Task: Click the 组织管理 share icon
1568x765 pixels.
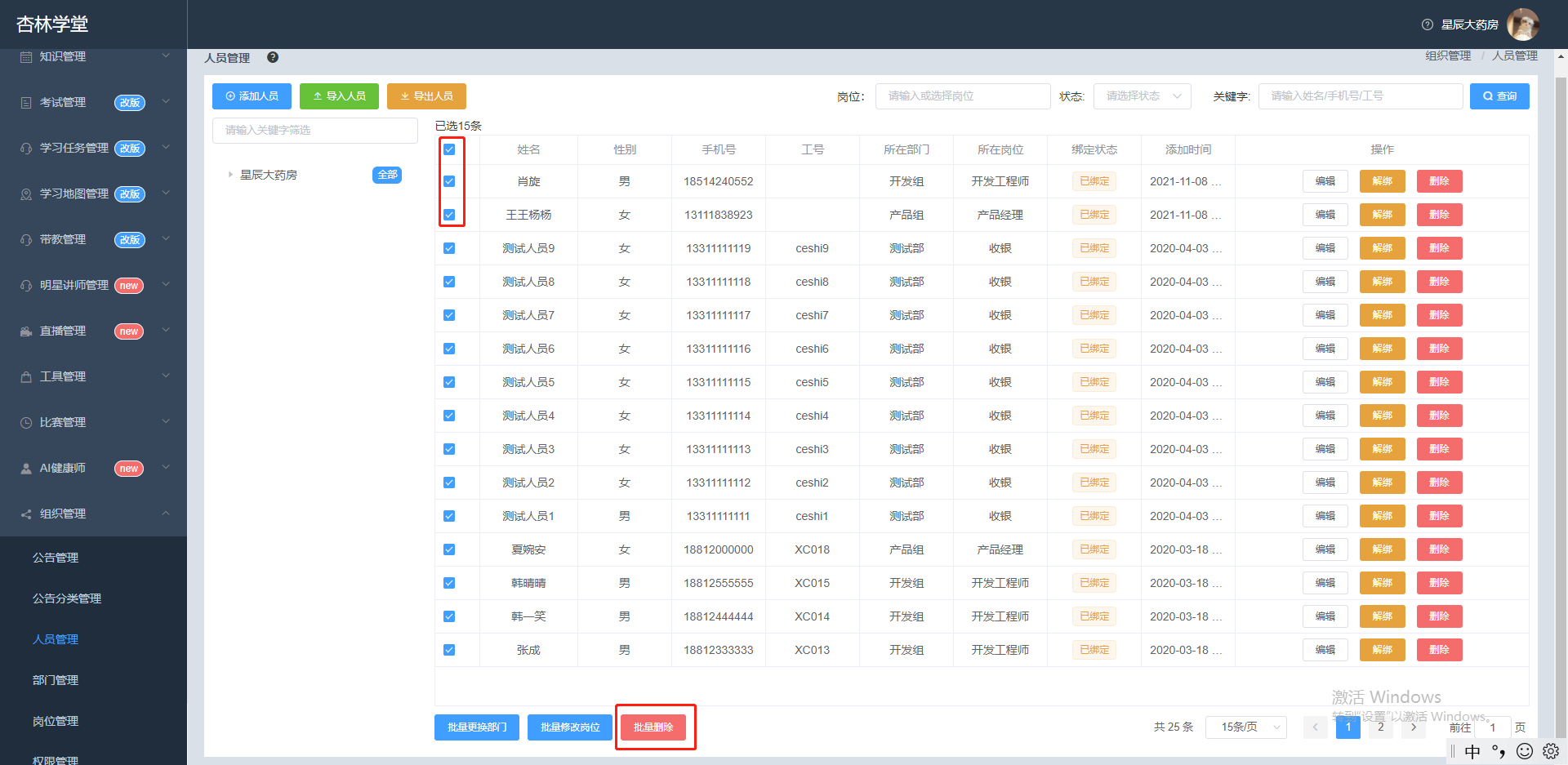Action: click(x=26, y=514)
